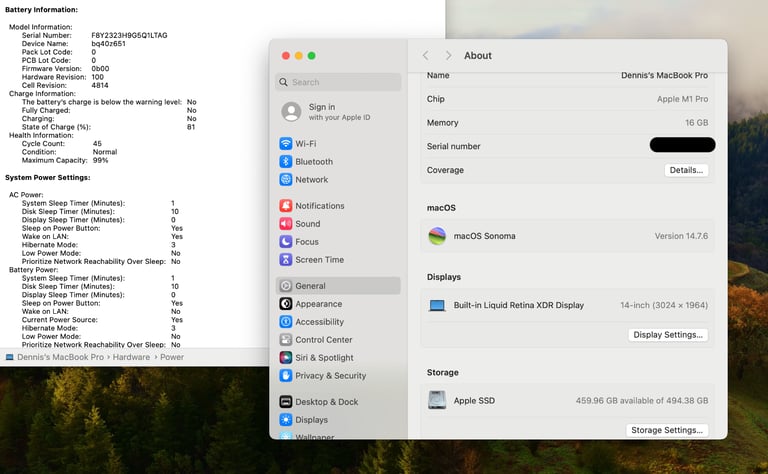The width and height of the screenshot is (768, 474).
Task: Open the Appearance icon in sidebar
Action: click(286, 304)
